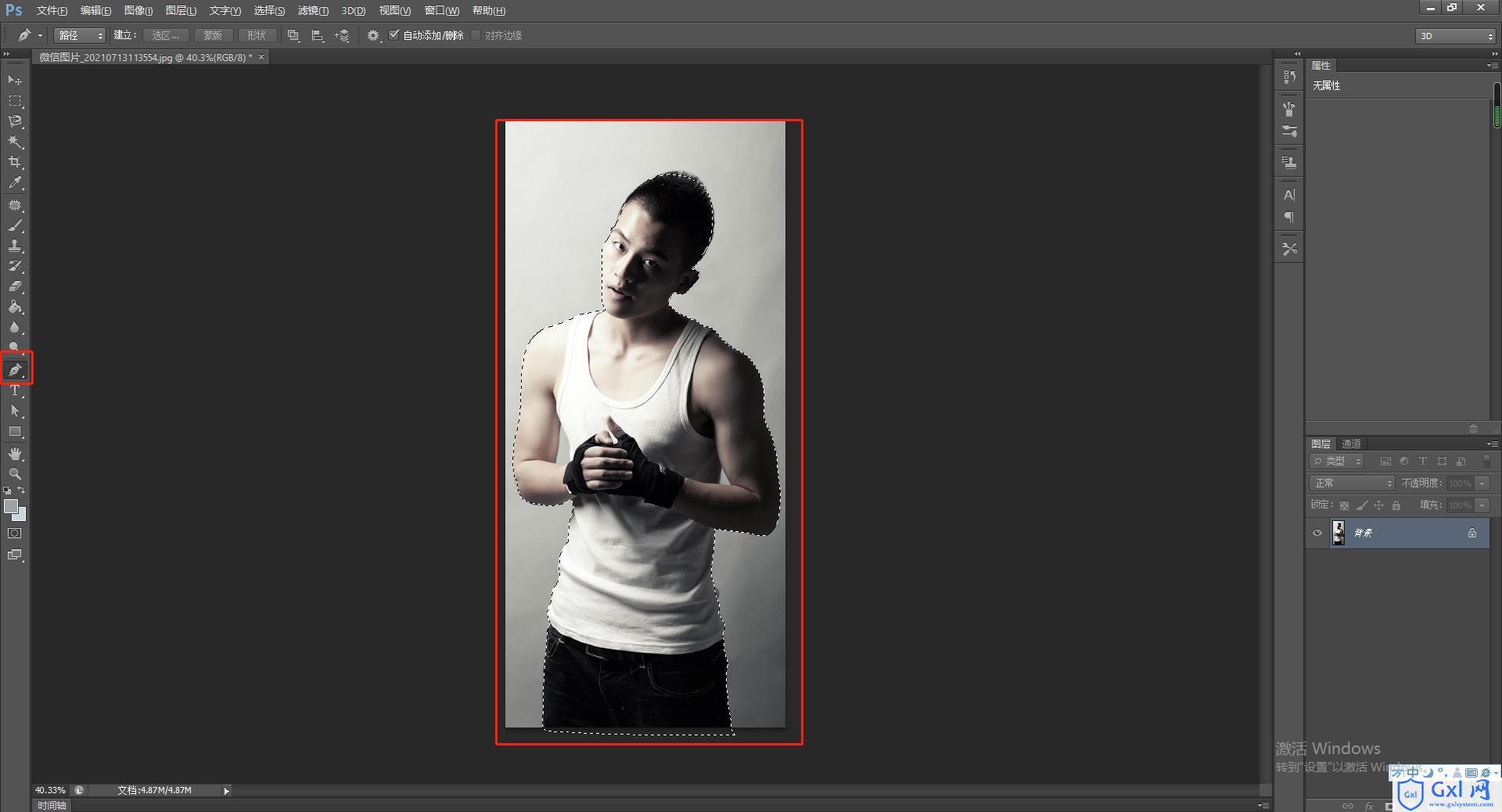Toggle layer filtering switch
1502x812 pixels.
1486,462
